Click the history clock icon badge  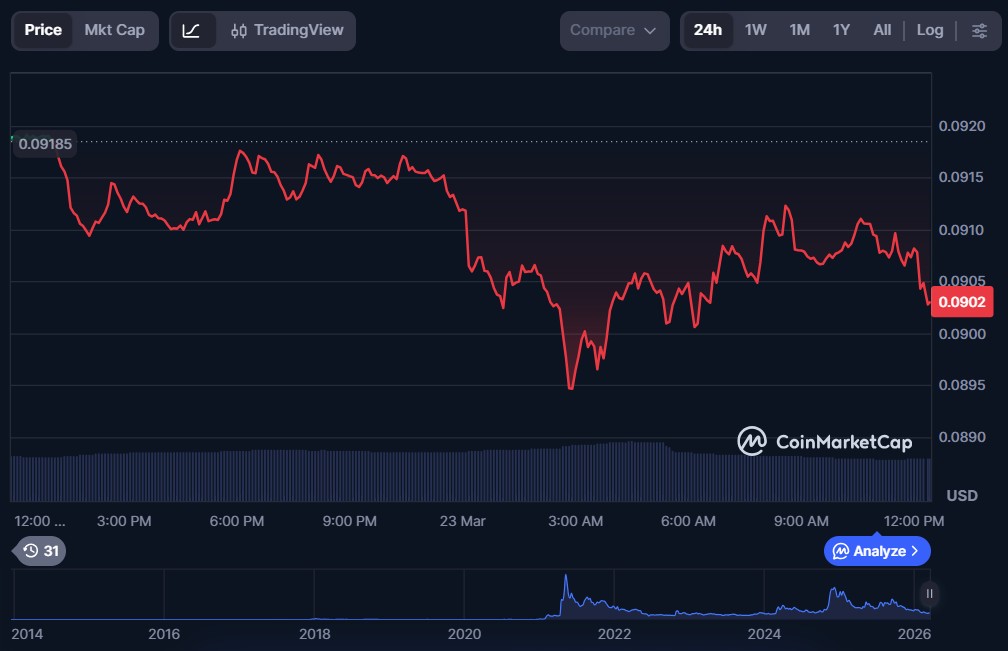pyautogui.click(x=40, y=550)
